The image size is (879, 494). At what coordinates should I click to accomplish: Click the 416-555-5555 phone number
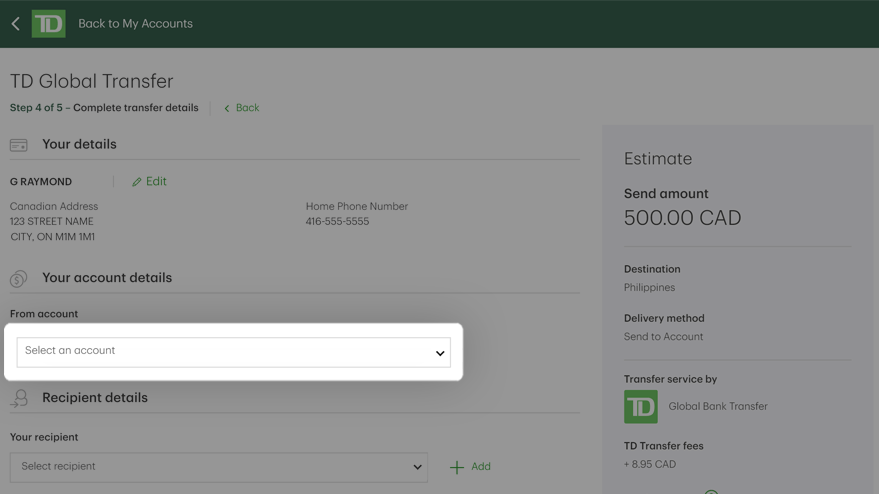coord(337,221)
